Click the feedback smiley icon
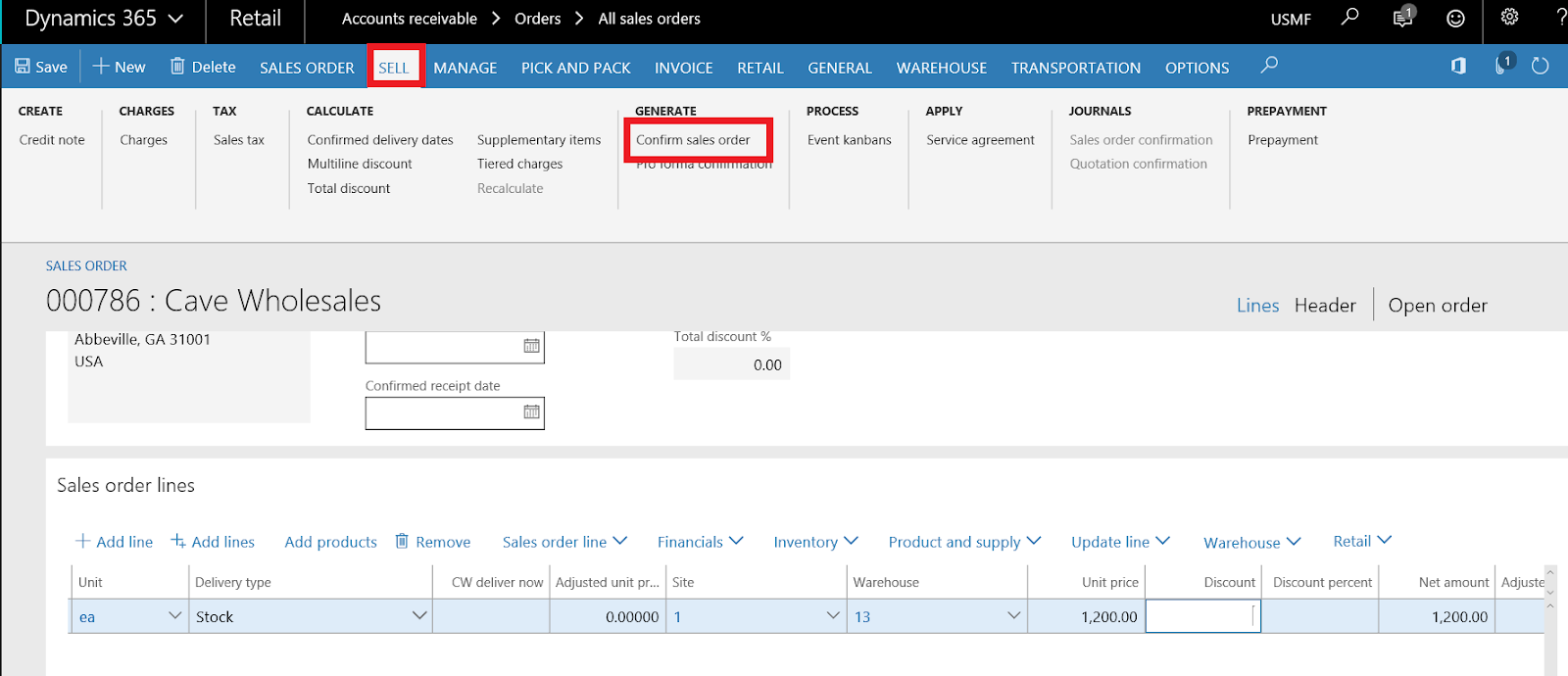 pyautogui.click(x=1455, y=19)
